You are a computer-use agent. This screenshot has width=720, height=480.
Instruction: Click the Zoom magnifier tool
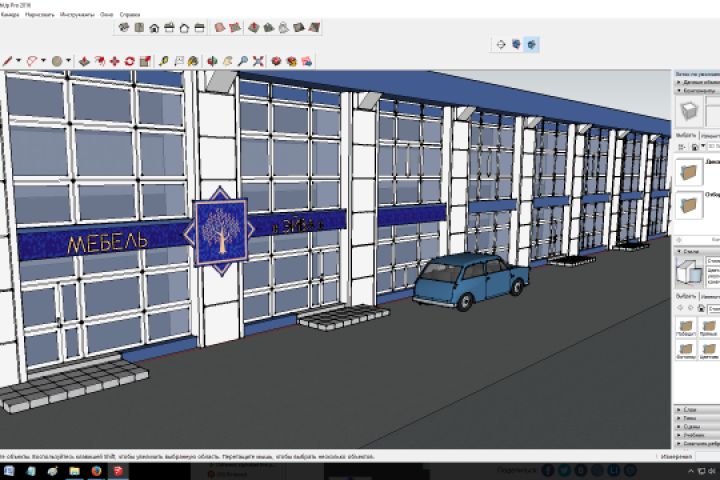click(243, 61)
